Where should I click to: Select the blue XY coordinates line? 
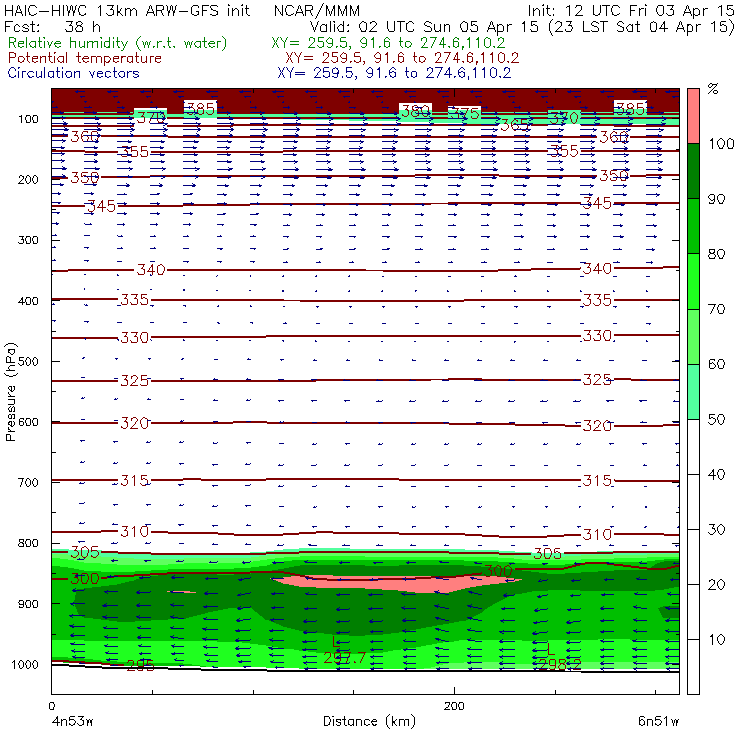[394, 73]
